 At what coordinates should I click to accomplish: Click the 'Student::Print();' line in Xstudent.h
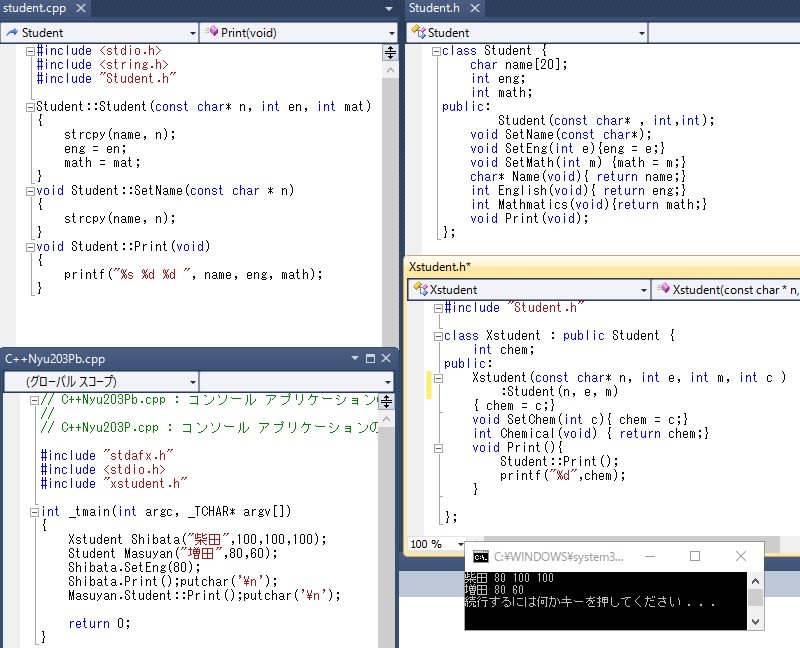(x=559, y=462)
